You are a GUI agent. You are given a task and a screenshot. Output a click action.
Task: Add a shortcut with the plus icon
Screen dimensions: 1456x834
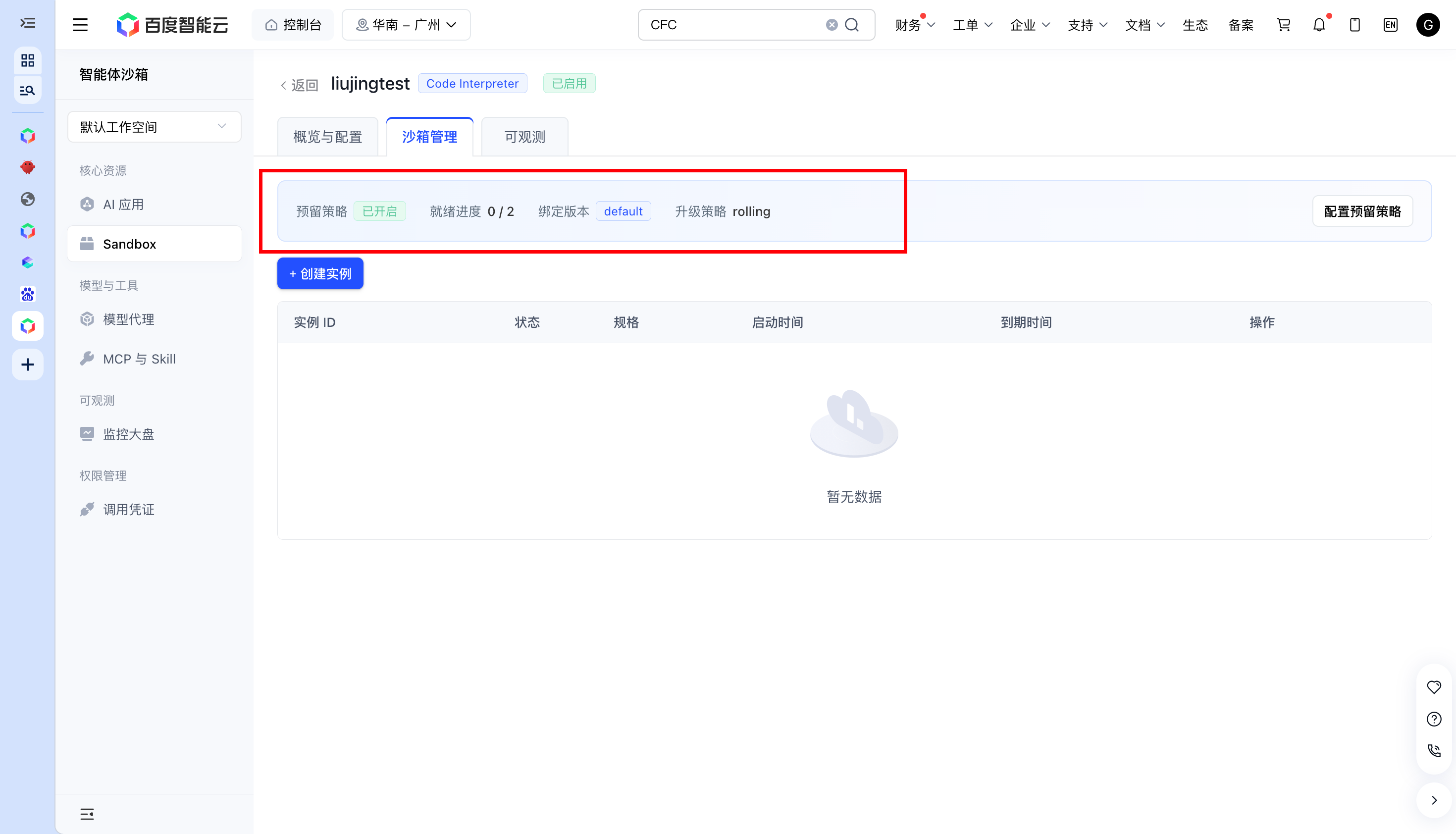click(28, 365)
